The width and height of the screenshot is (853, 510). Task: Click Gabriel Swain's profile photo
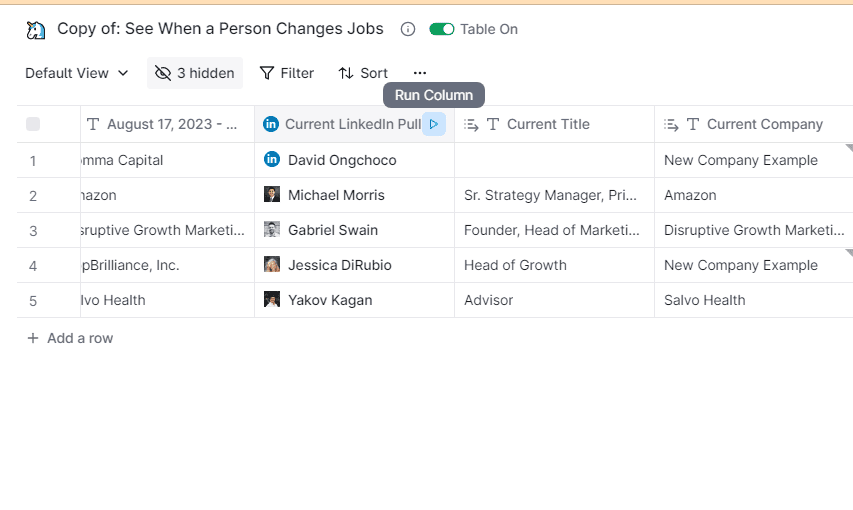(272, 230)
